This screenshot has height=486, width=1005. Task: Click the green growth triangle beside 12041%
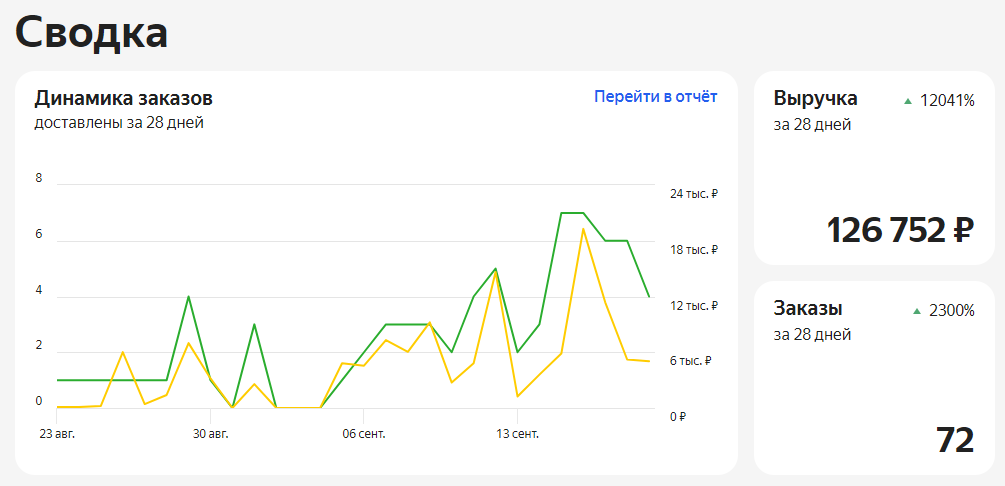[908, 101]
